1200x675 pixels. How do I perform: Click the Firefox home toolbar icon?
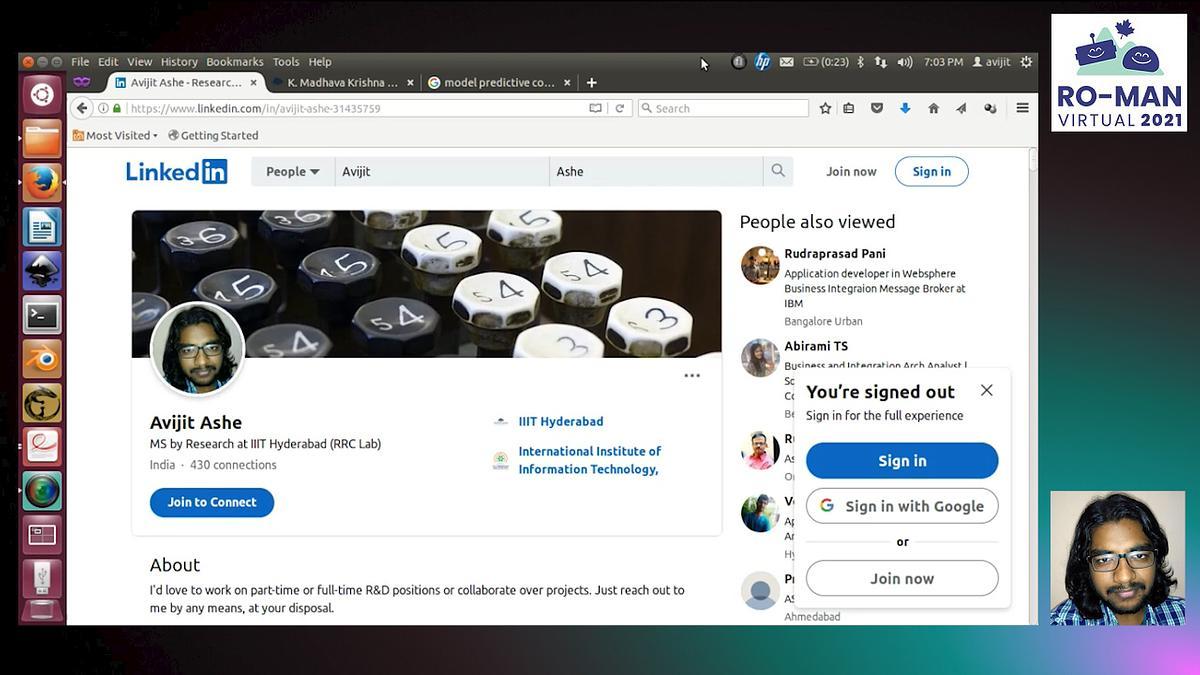coord(933,108)
